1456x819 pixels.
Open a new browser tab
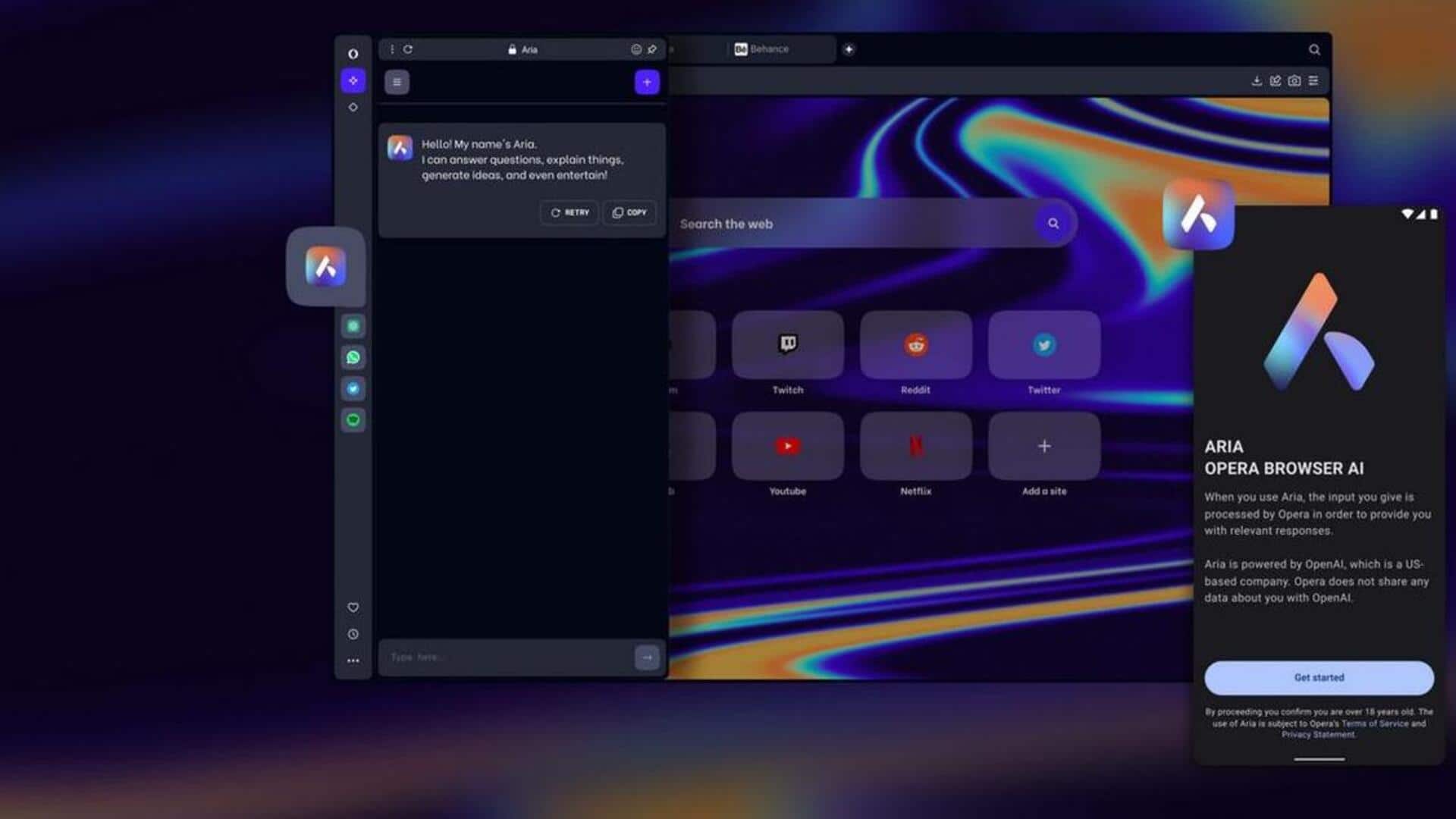pyautogui.click(x=849, y=49)
